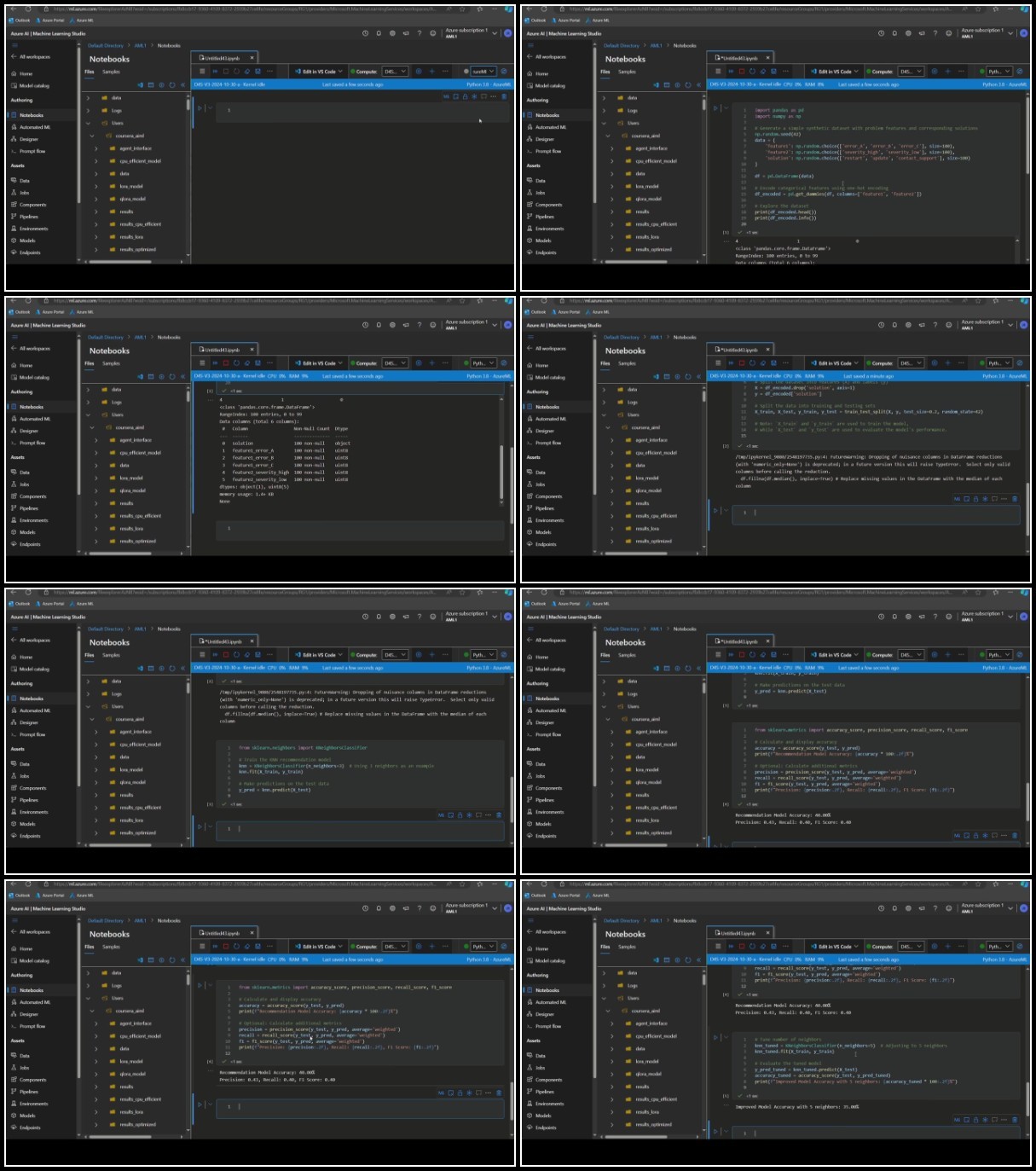Image resolution: width=1036 pixels, height=1171 pixels.
Task: Go back to All workspaces in the empty-notebook panel
Action: click(30, 57)
